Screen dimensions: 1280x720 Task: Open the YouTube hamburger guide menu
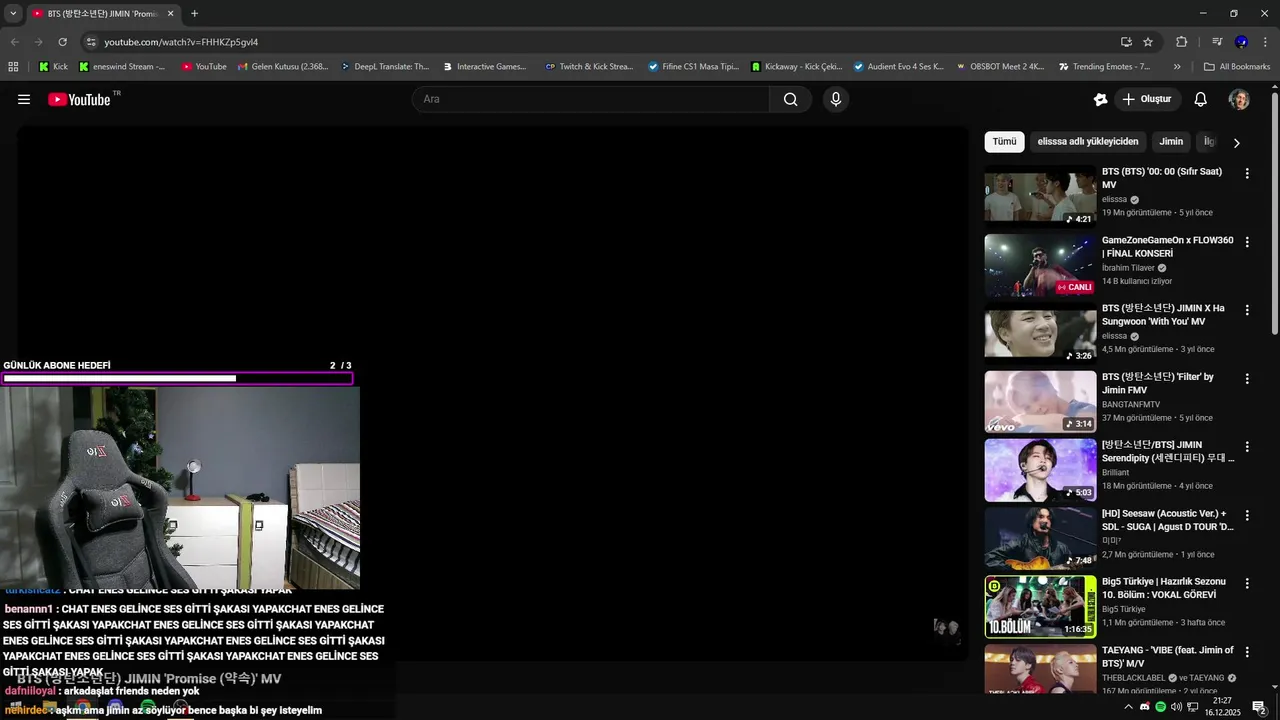24,99
